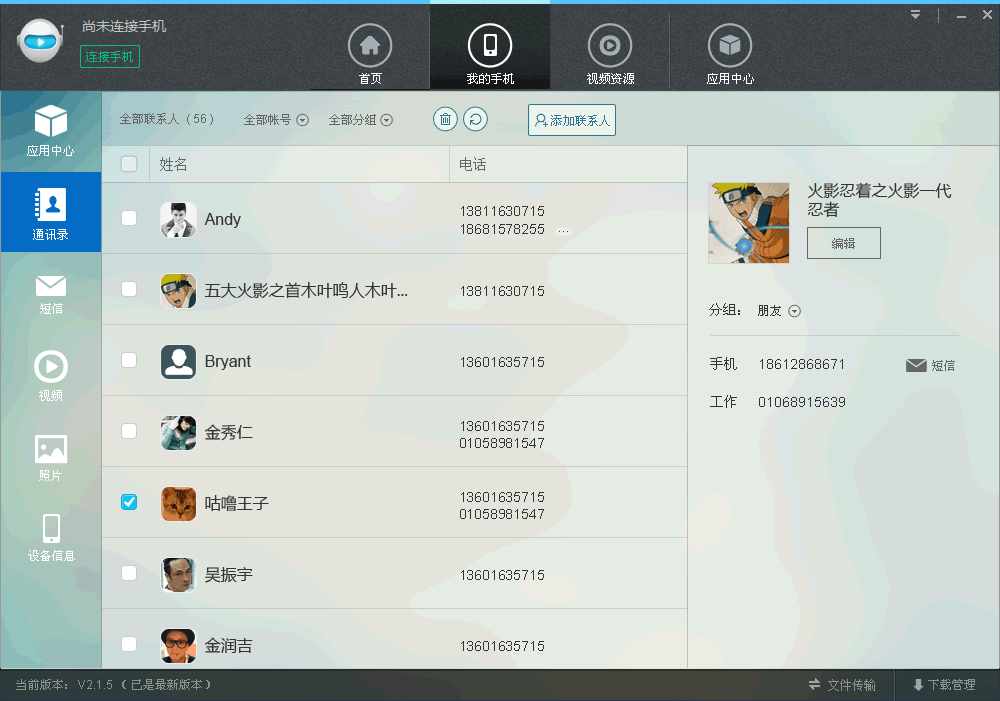Send 短信 to the selected contact
1000x701 pixels.
930,365
